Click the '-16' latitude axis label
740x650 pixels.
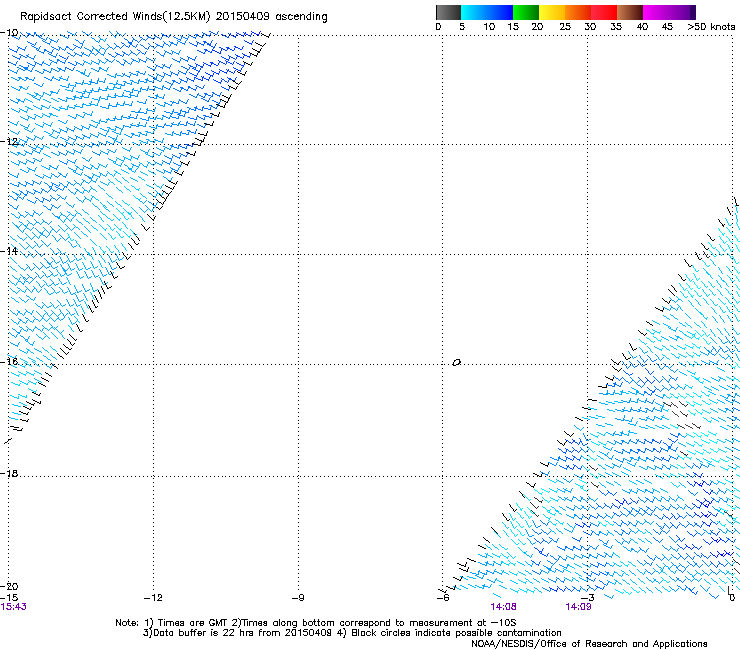pyautogui.click(x=9, y=362)
